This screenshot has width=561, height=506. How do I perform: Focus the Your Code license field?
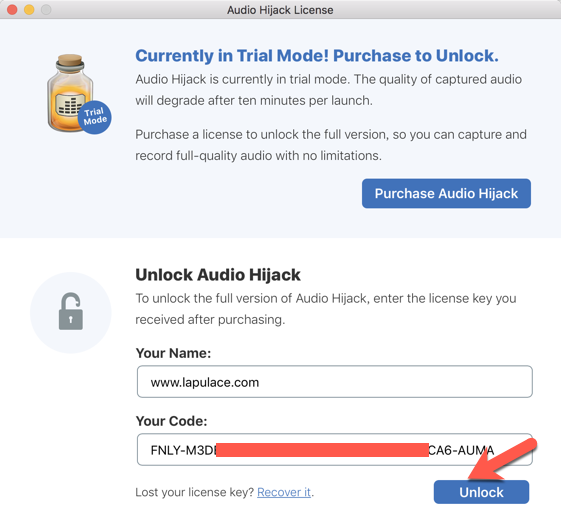(x=335, y=449)
